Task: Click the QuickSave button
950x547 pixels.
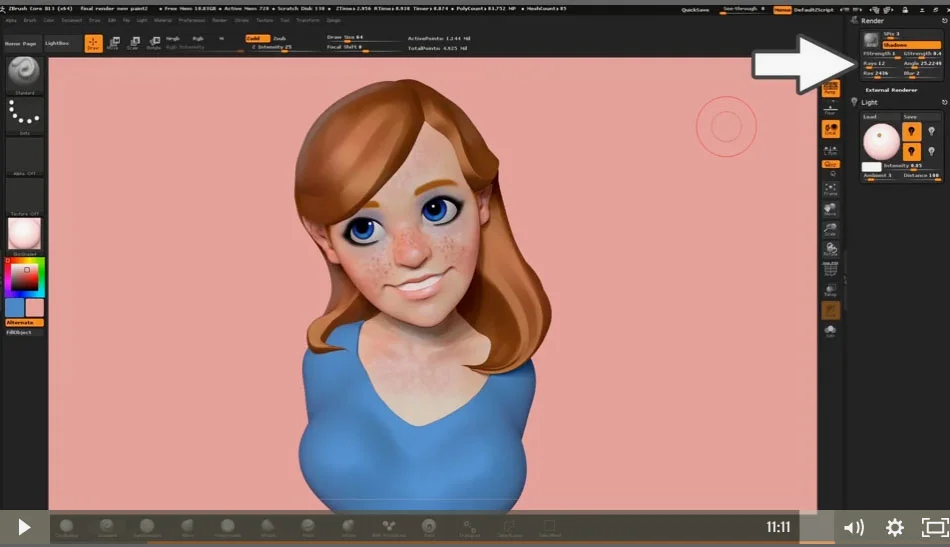Action: point(695,10)
